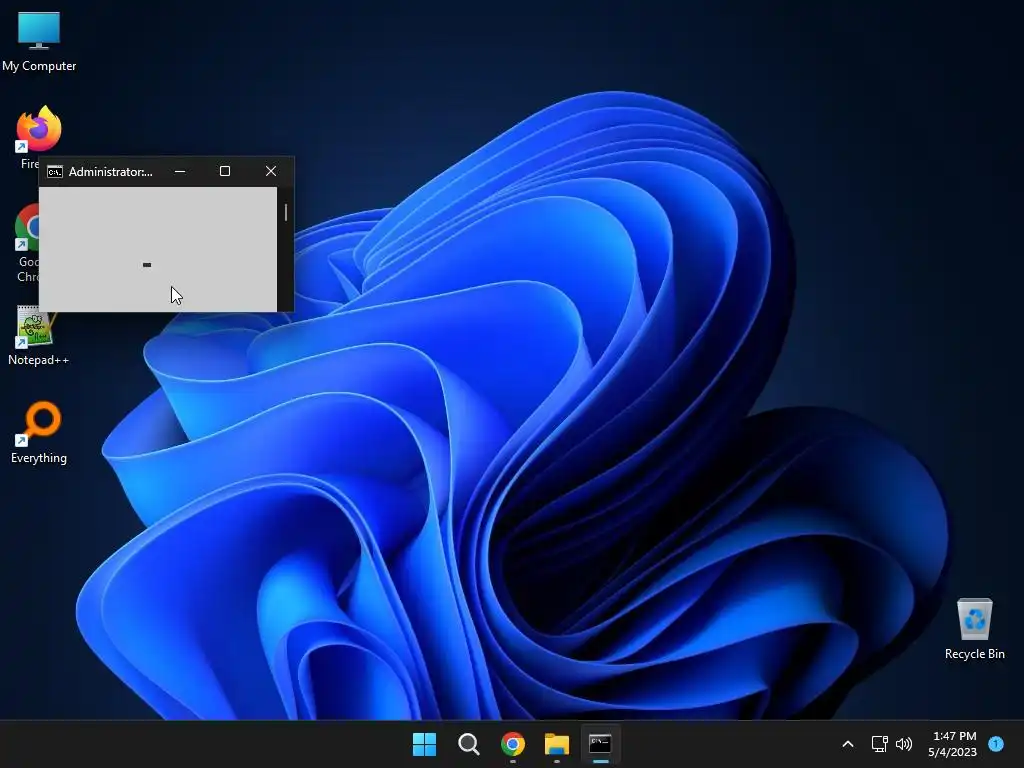Open the notification badge in tray

pos(996,743)
